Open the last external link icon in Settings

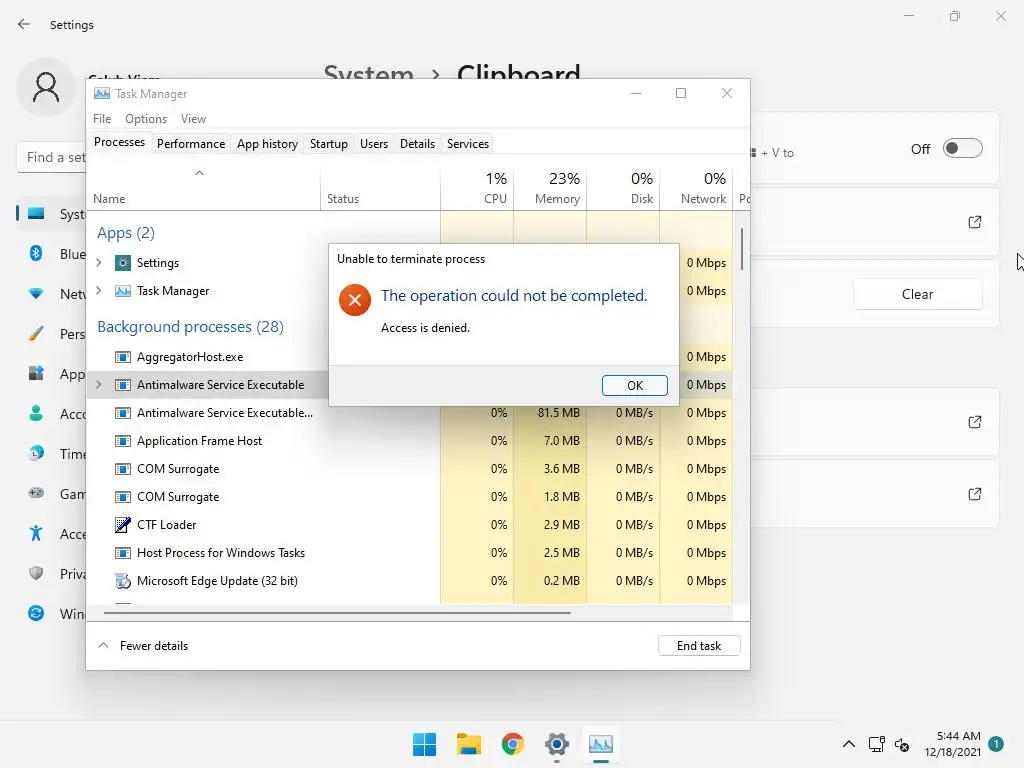pyautogui.click(x=974, y=494)
